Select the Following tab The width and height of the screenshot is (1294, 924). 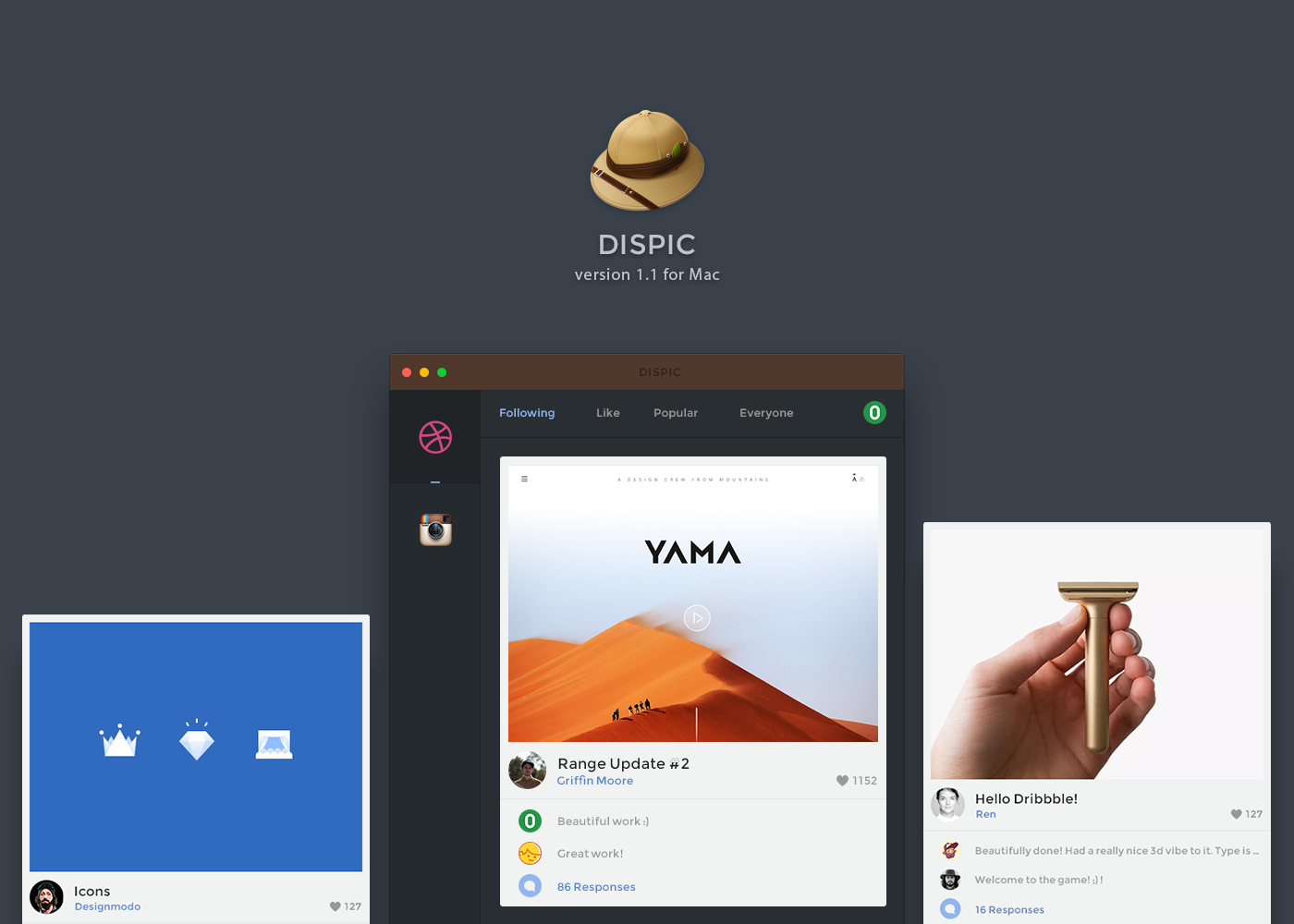(527, 413)
